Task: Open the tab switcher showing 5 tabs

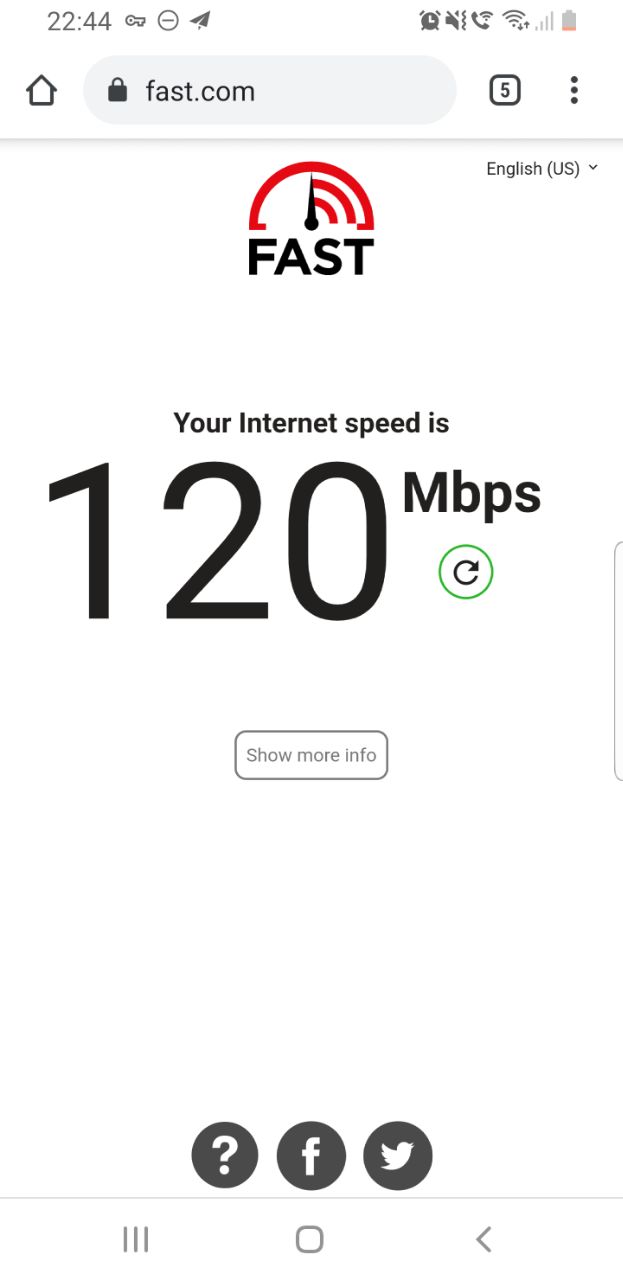Action: coord(504,91)
